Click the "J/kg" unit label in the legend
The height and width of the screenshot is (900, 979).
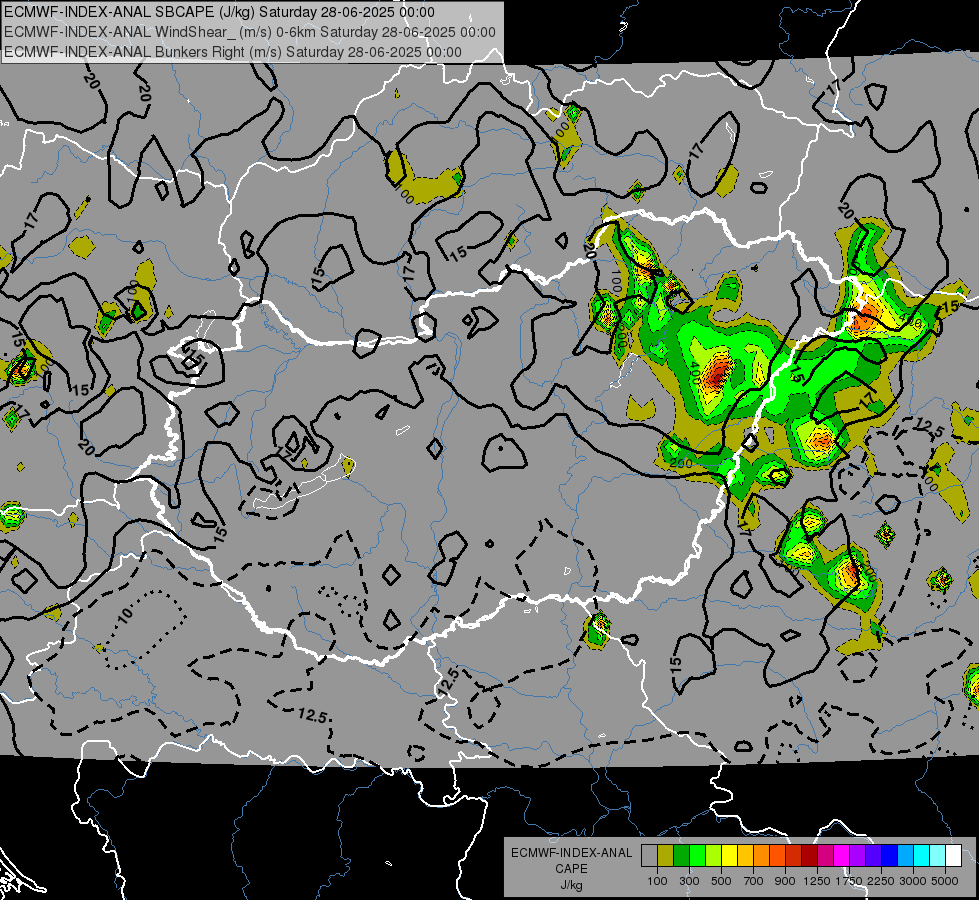pos(571,885)
